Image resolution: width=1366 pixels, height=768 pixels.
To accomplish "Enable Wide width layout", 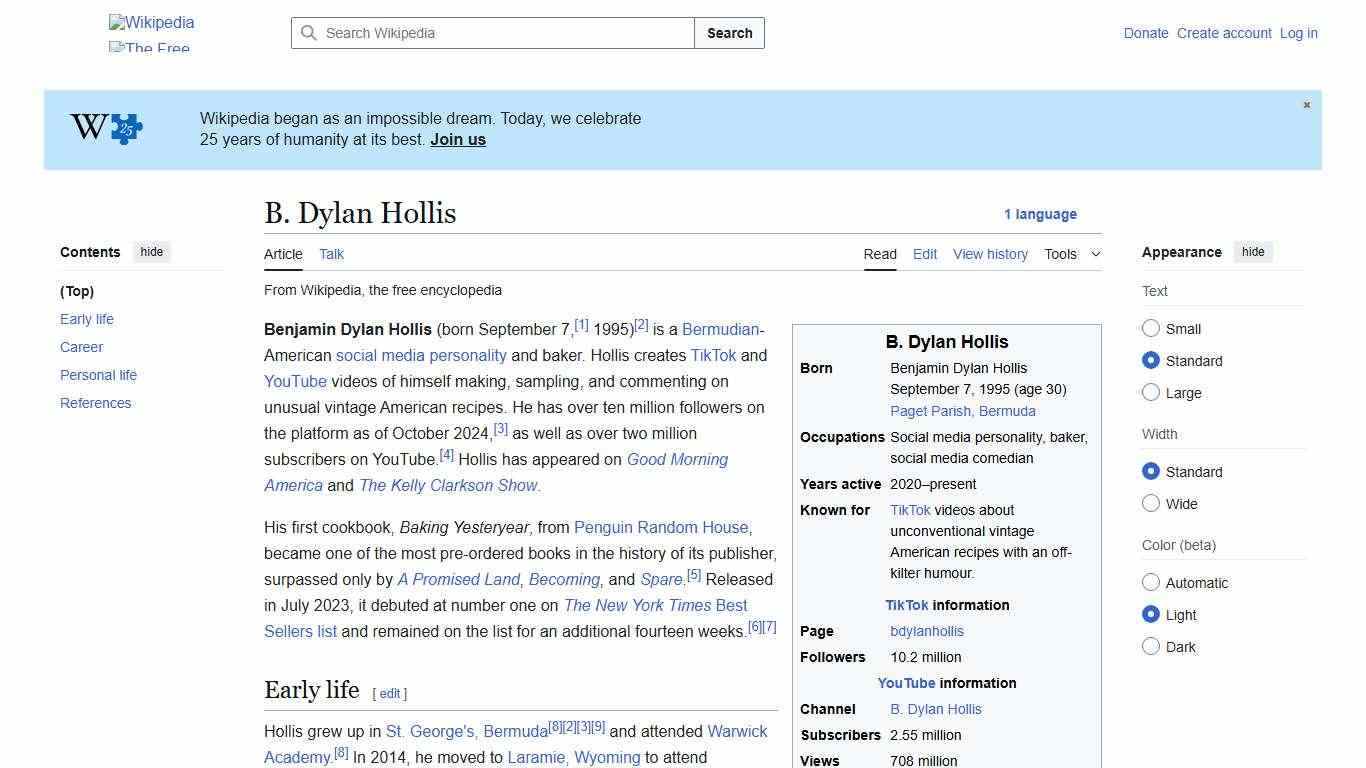I will pyautogui.click(x=1151, y=503).
